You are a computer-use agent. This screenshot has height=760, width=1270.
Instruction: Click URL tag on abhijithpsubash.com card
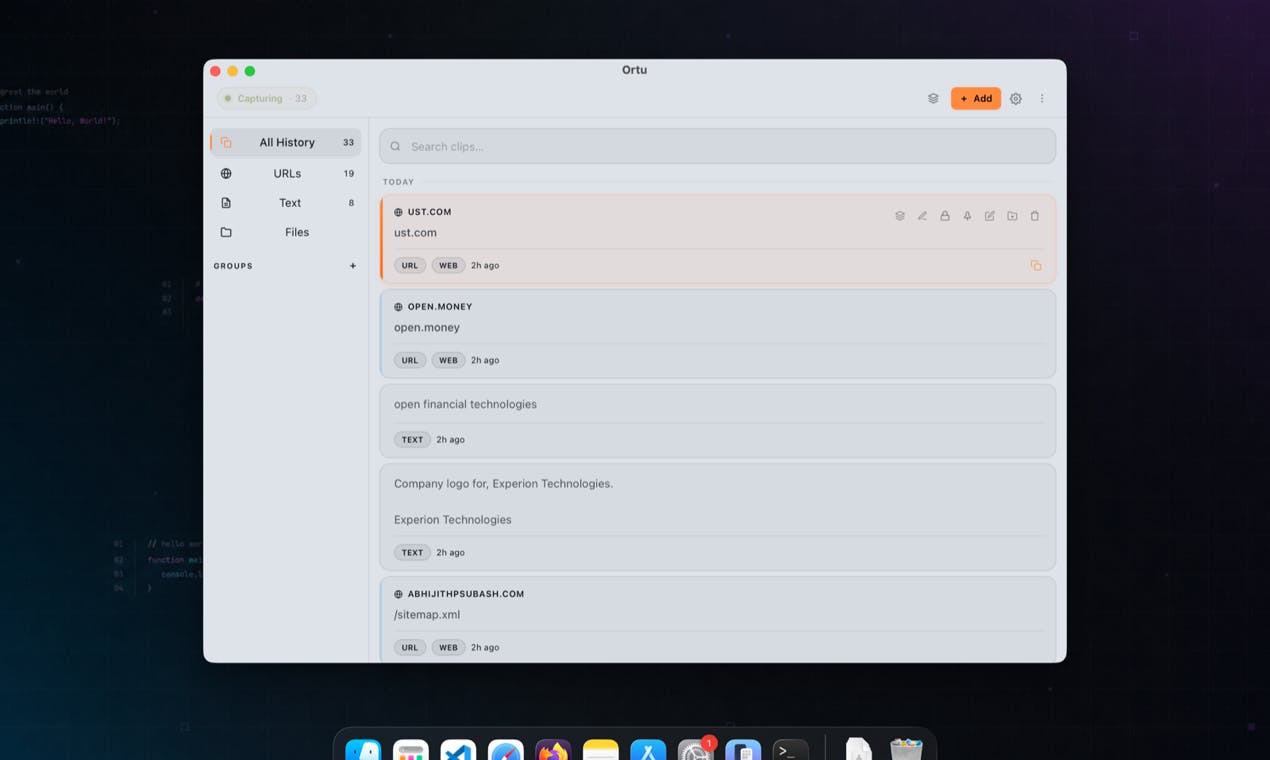pyautogui.click(x=410, y=647)
